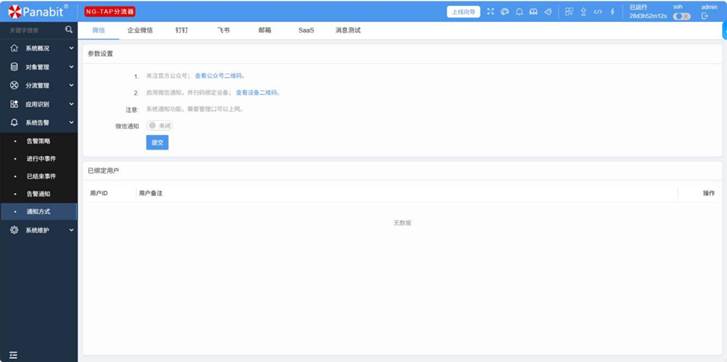Switch to the 企业微信 tab
727x362 pixels.
point(140,30)
